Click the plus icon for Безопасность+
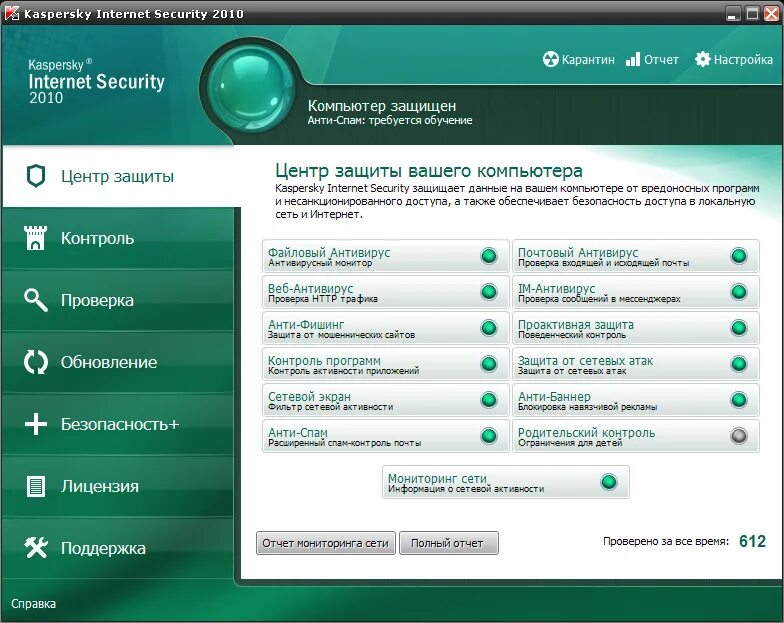The image size is (784, 623). (x=36, y=424)
